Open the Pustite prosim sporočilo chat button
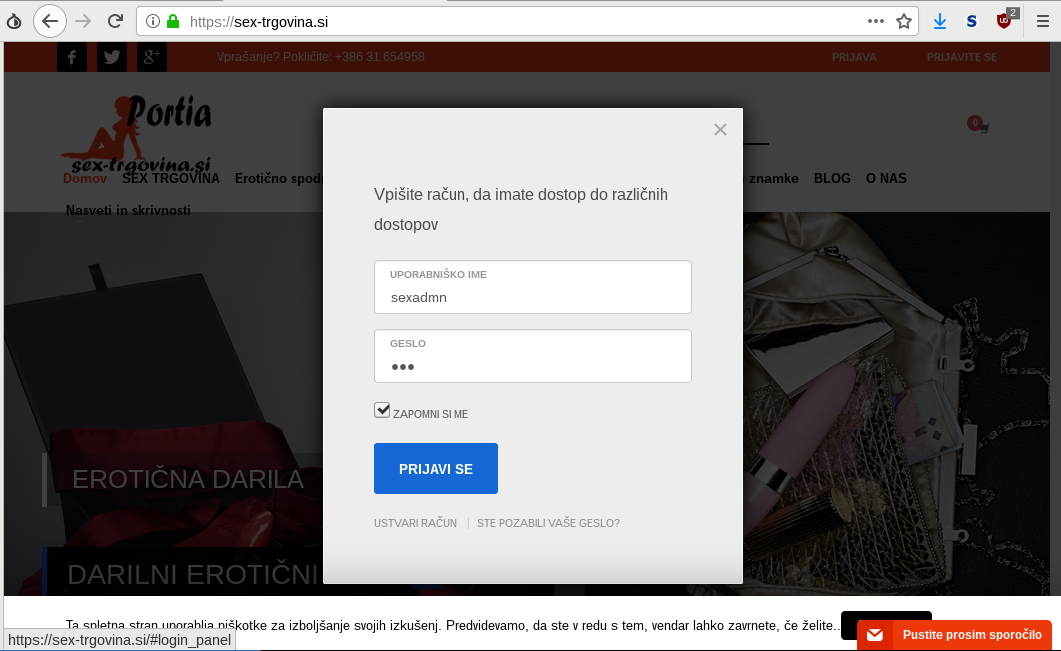This screenshot has height=651, width=1061. tap(954, 635)
